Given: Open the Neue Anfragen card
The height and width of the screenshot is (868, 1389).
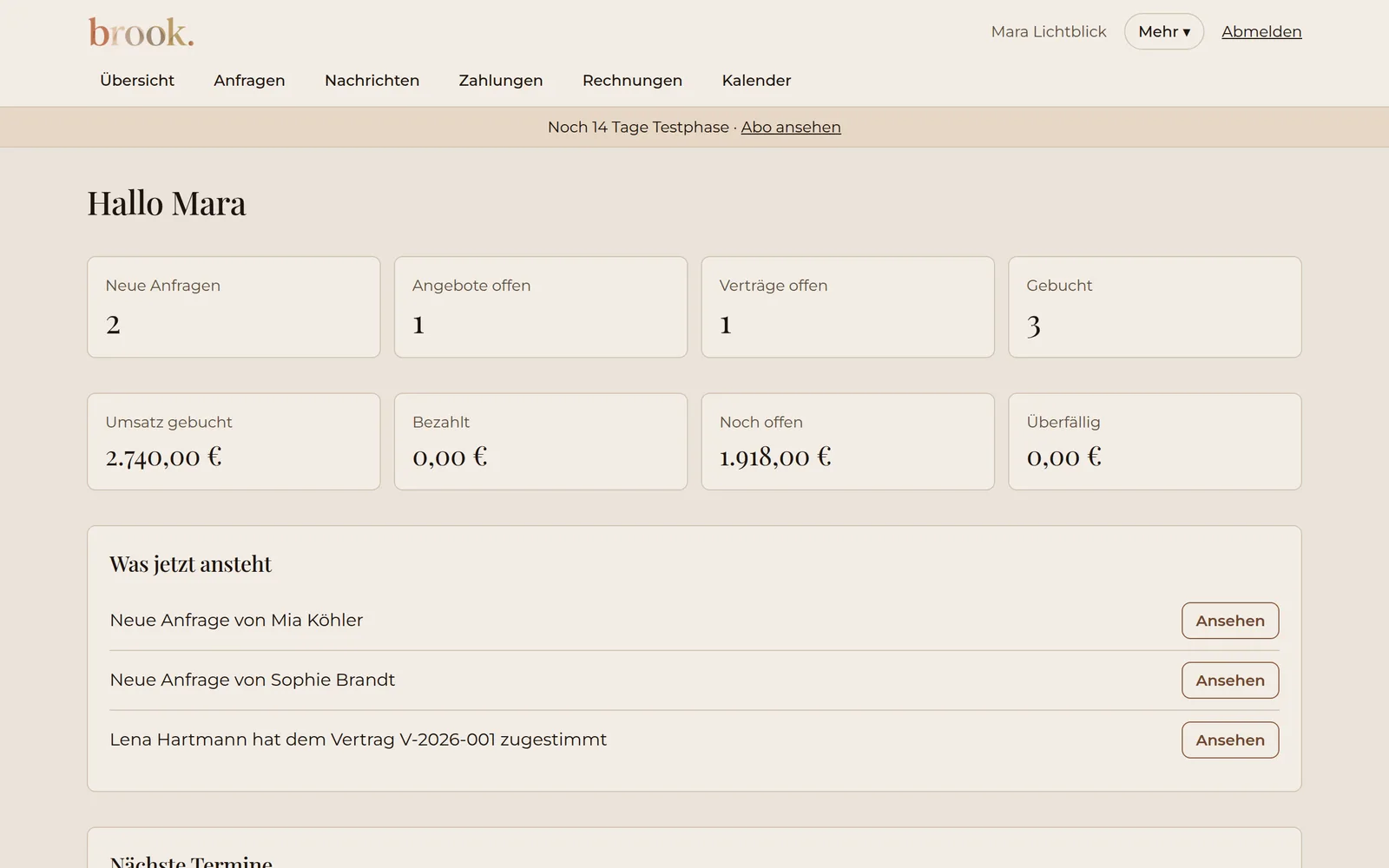Looking at the screenshot, I should 234,306.
